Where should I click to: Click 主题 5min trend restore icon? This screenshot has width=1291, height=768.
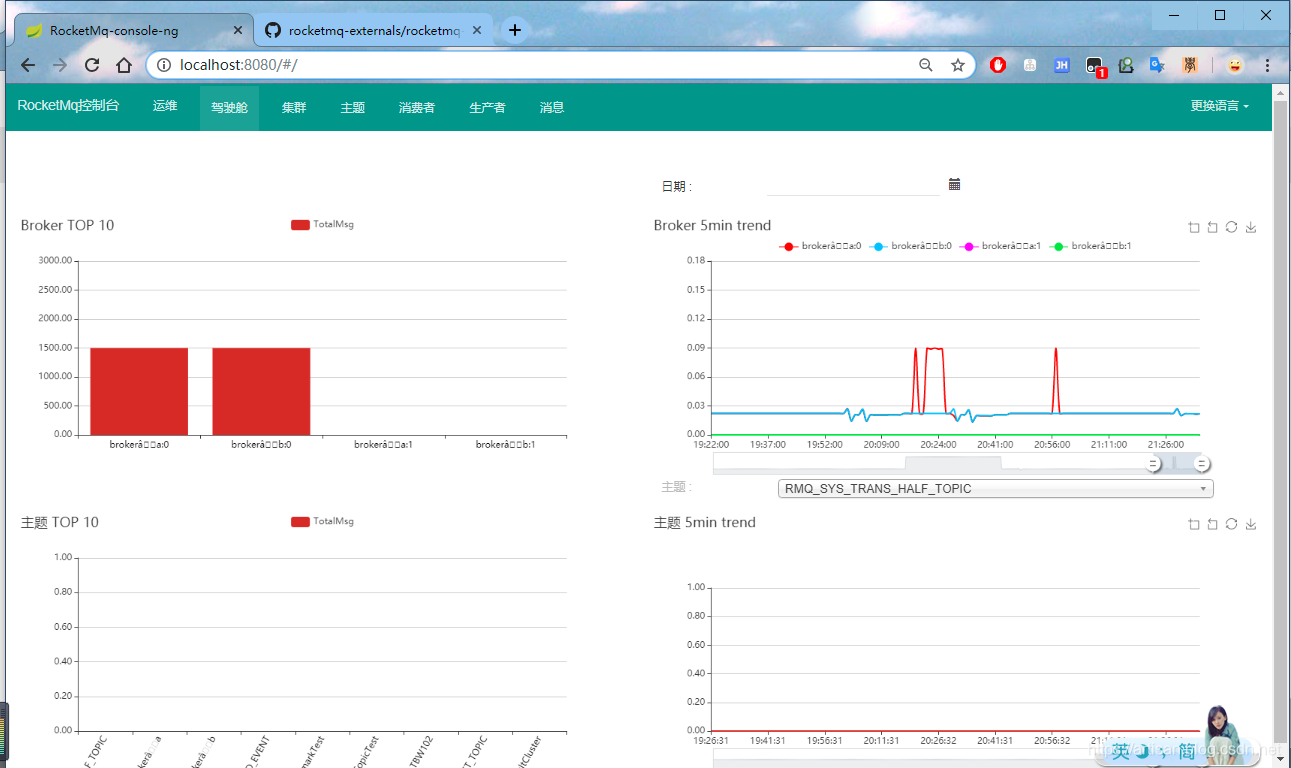(1231, 524)
